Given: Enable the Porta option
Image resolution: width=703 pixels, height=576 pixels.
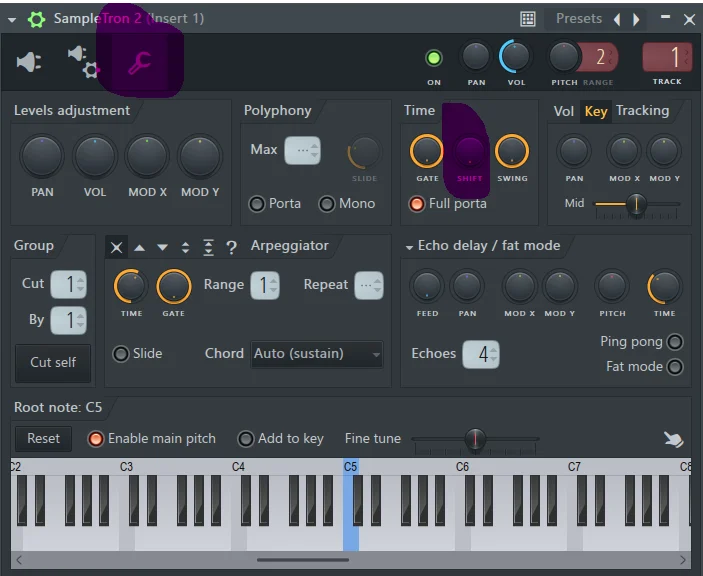Looking at the screenshot, I should 257,204.
